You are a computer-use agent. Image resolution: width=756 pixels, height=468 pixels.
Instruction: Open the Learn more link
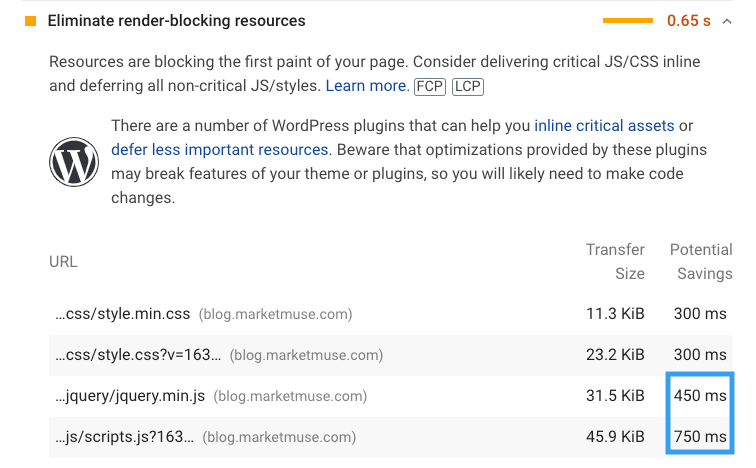tap(366, 86)
